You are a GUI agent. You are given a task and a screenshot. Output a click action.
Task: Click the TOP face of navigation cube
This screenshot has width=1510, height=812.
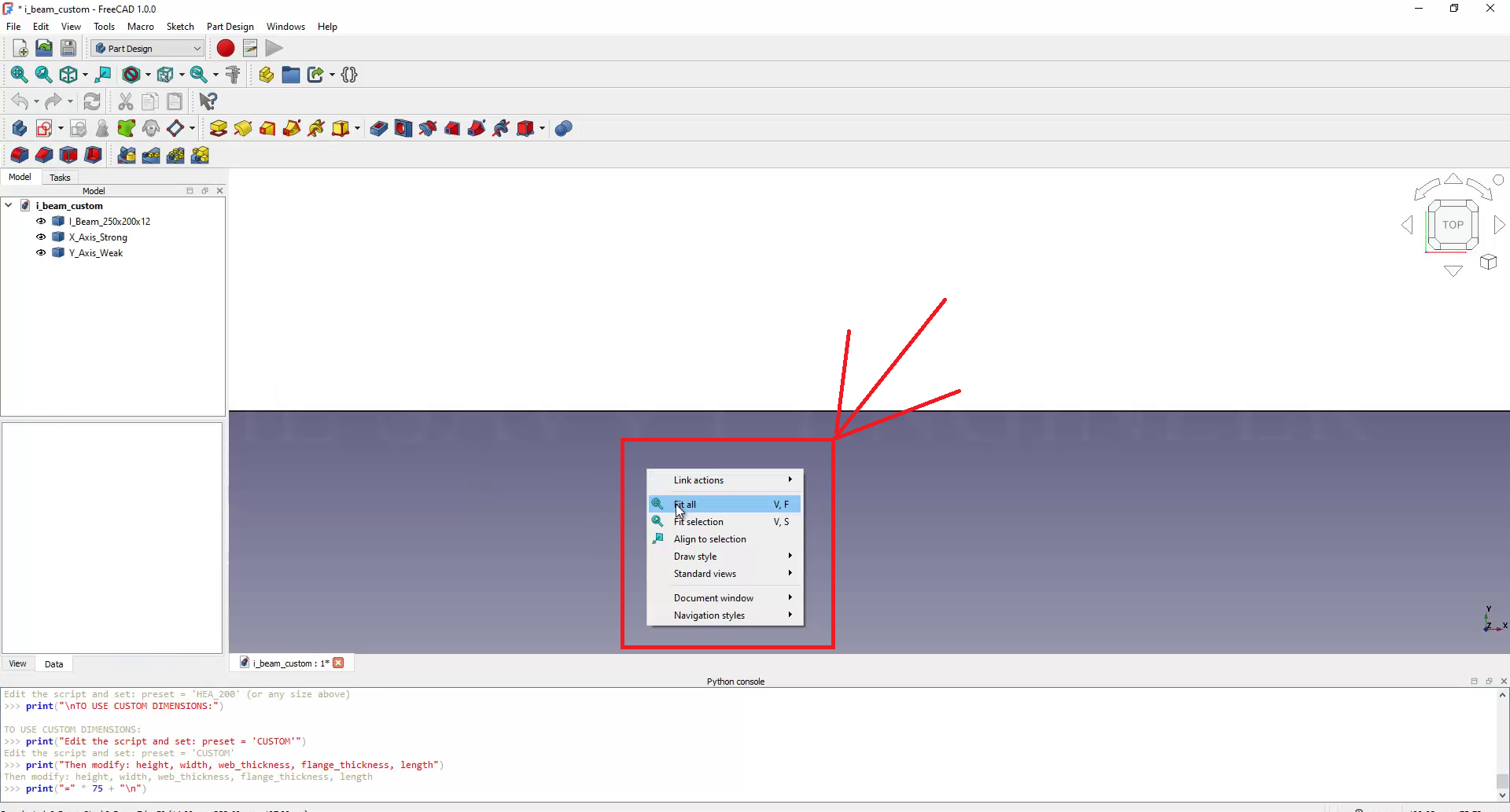(1453, 225)
